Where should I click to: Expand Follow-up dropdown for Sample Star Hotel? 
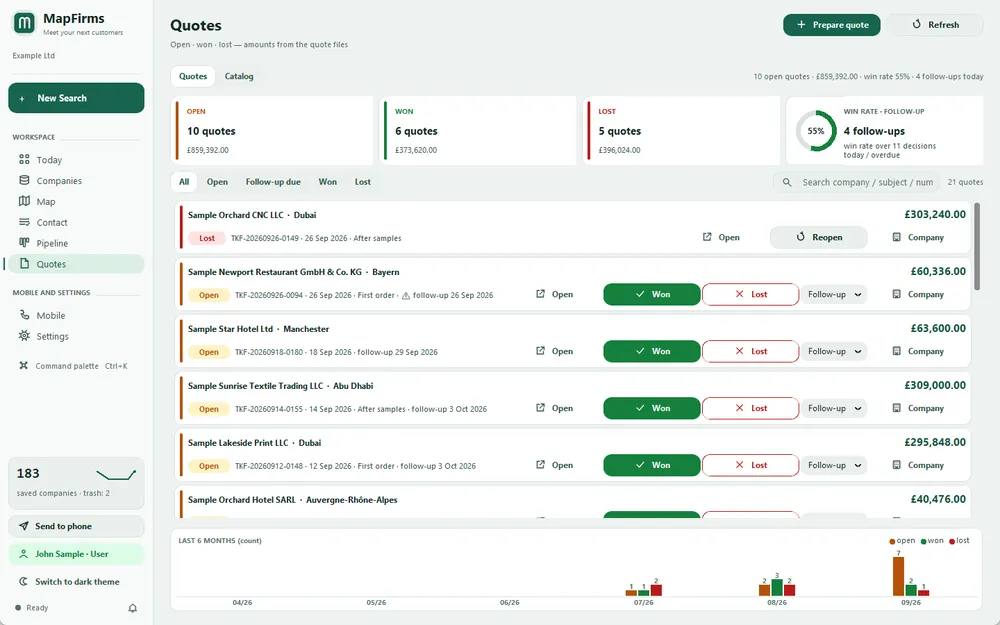coord(834,351)
